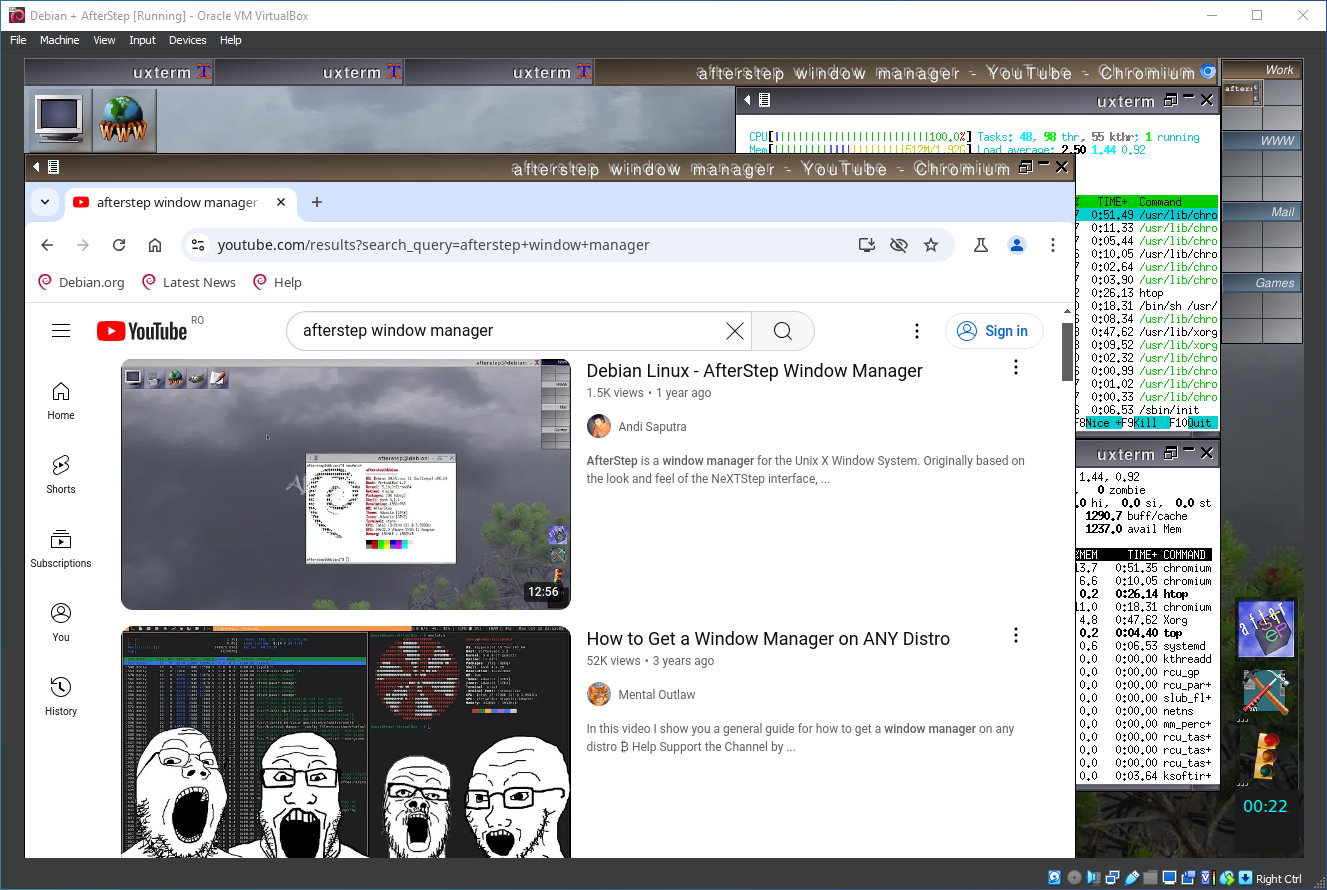1327x890 pixels.
Task: Click the WWW globe icon on desktop
Action: pos(124,119)
